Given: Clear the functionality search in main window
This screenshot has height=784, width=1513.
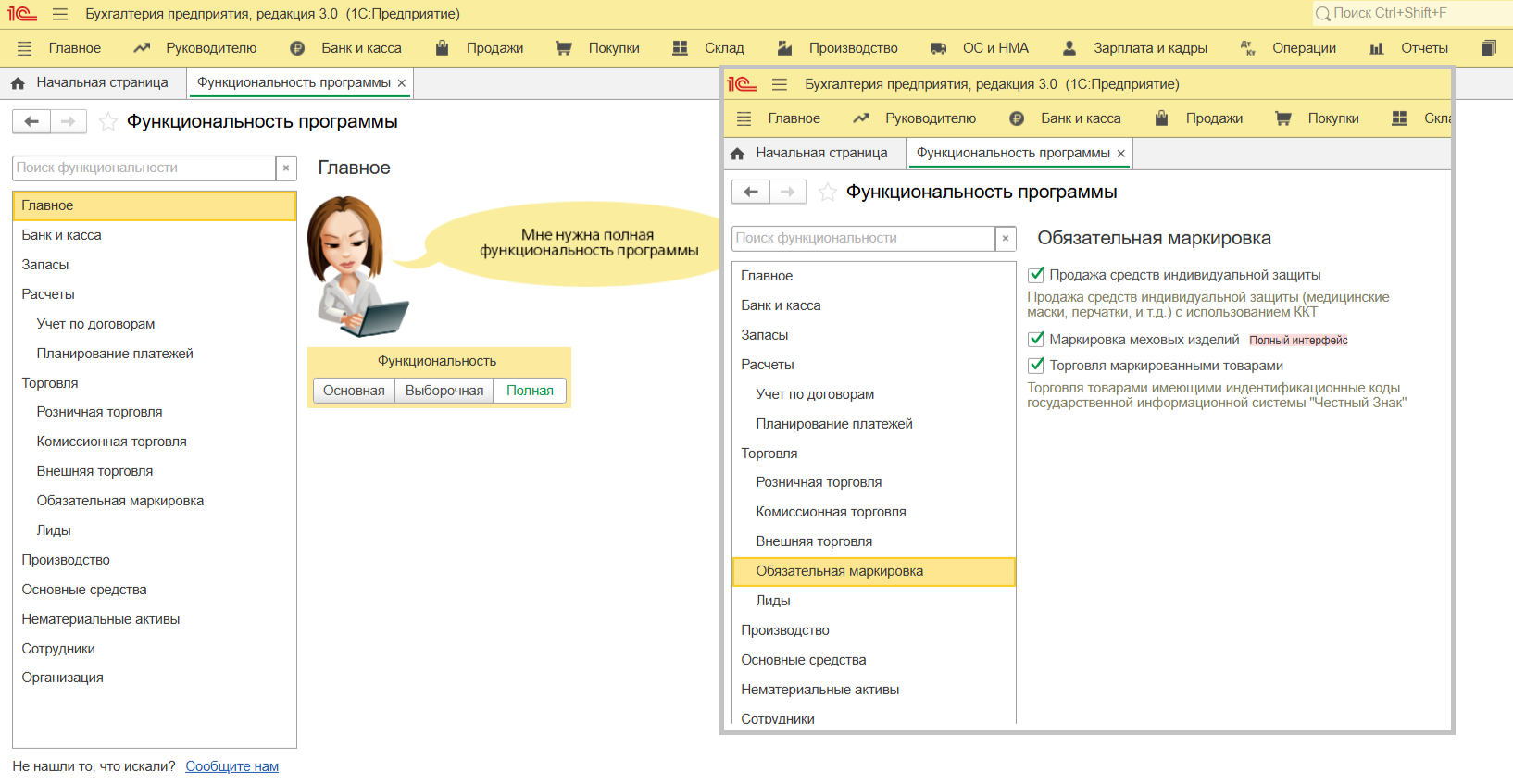Looking at the screenshot, I should pyautogui.click(x=286, y=168).
